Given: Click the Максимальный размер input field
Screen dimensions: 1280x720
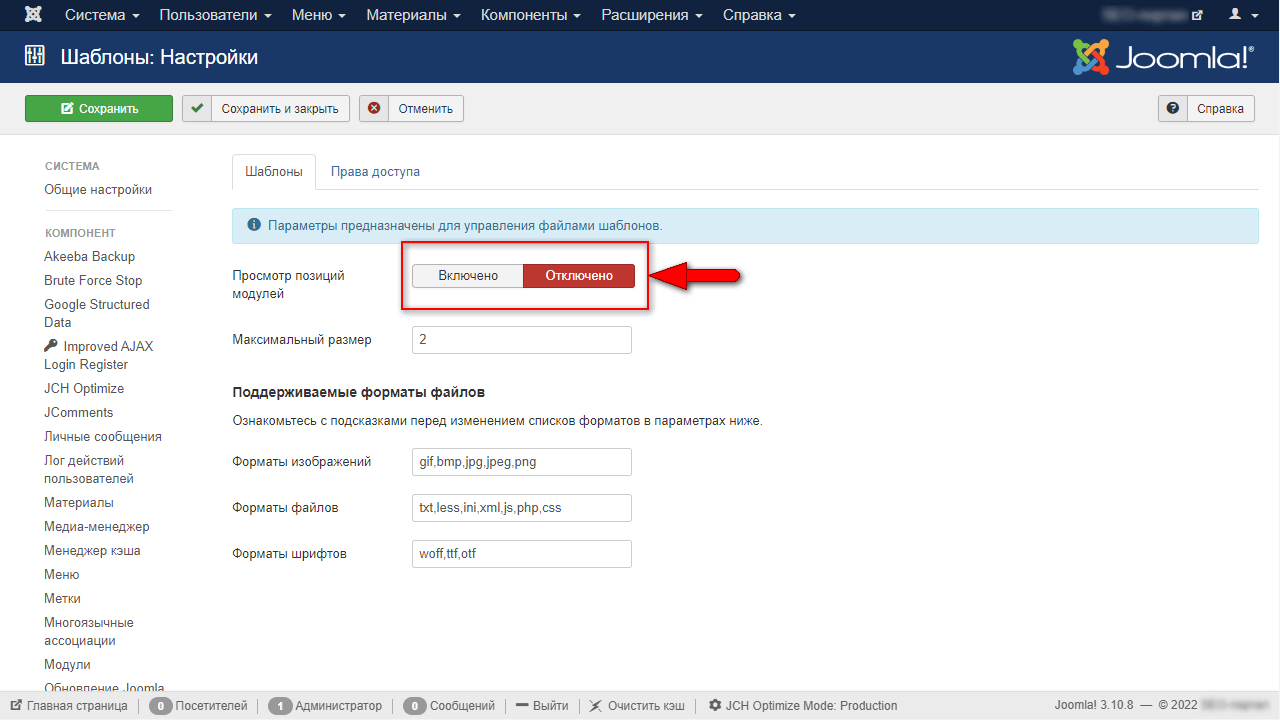Looking at the screenshot, I should tap(521, 340).
